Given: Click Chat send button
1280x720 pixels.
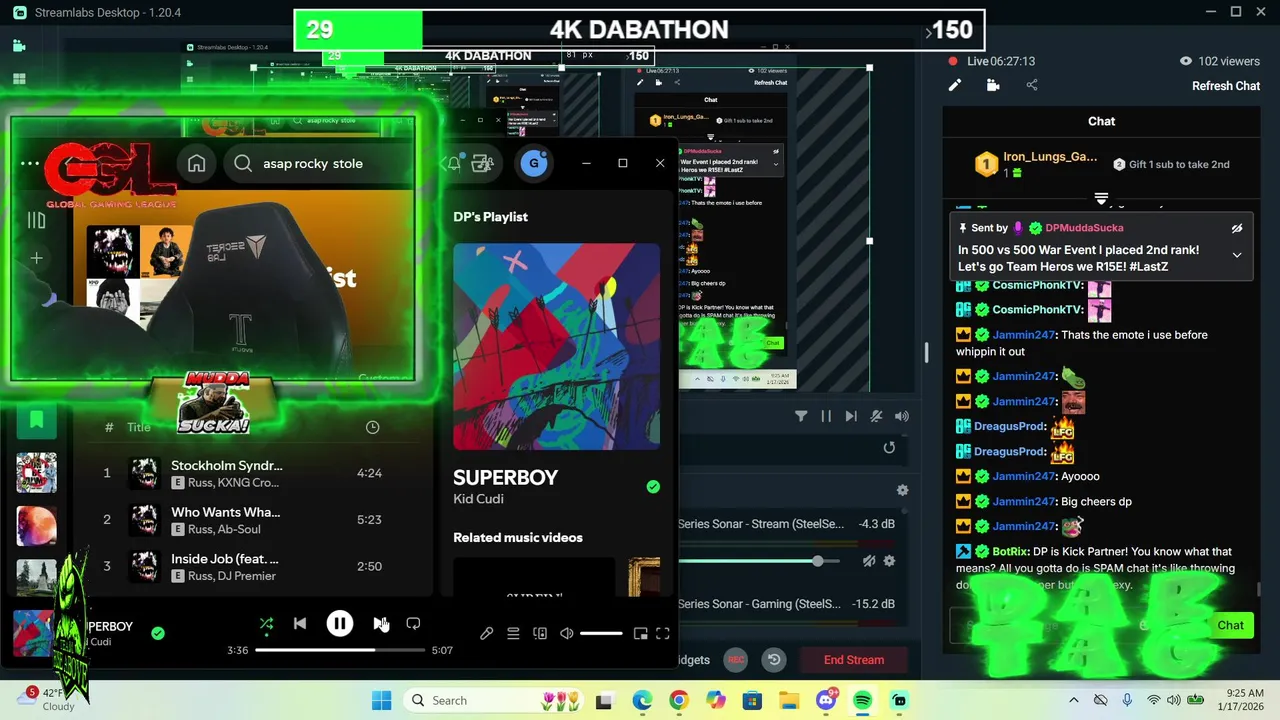Looking at the screenshot, I should [1230, 625].
